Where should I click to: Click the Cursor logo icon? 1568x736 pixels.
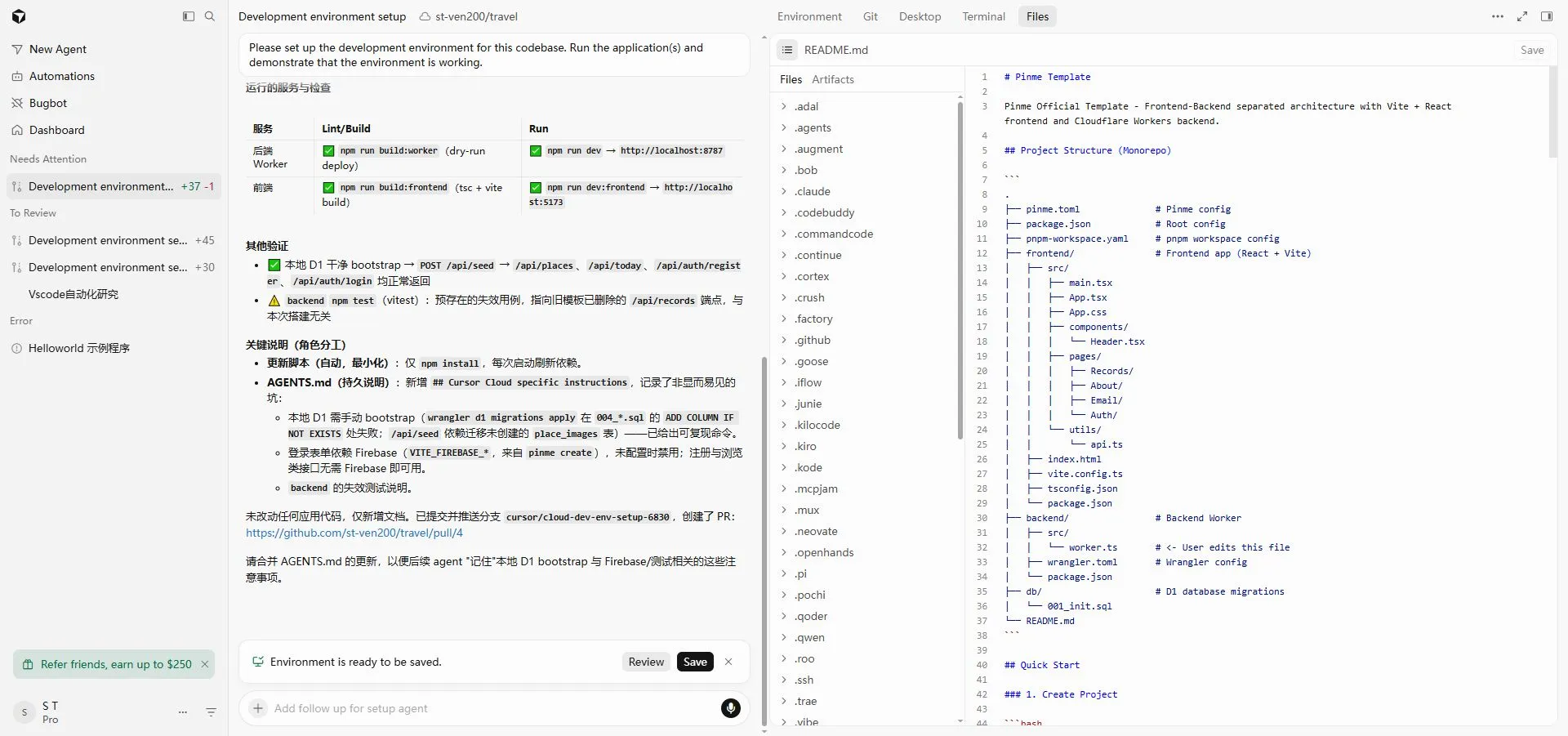click(19, 16)
